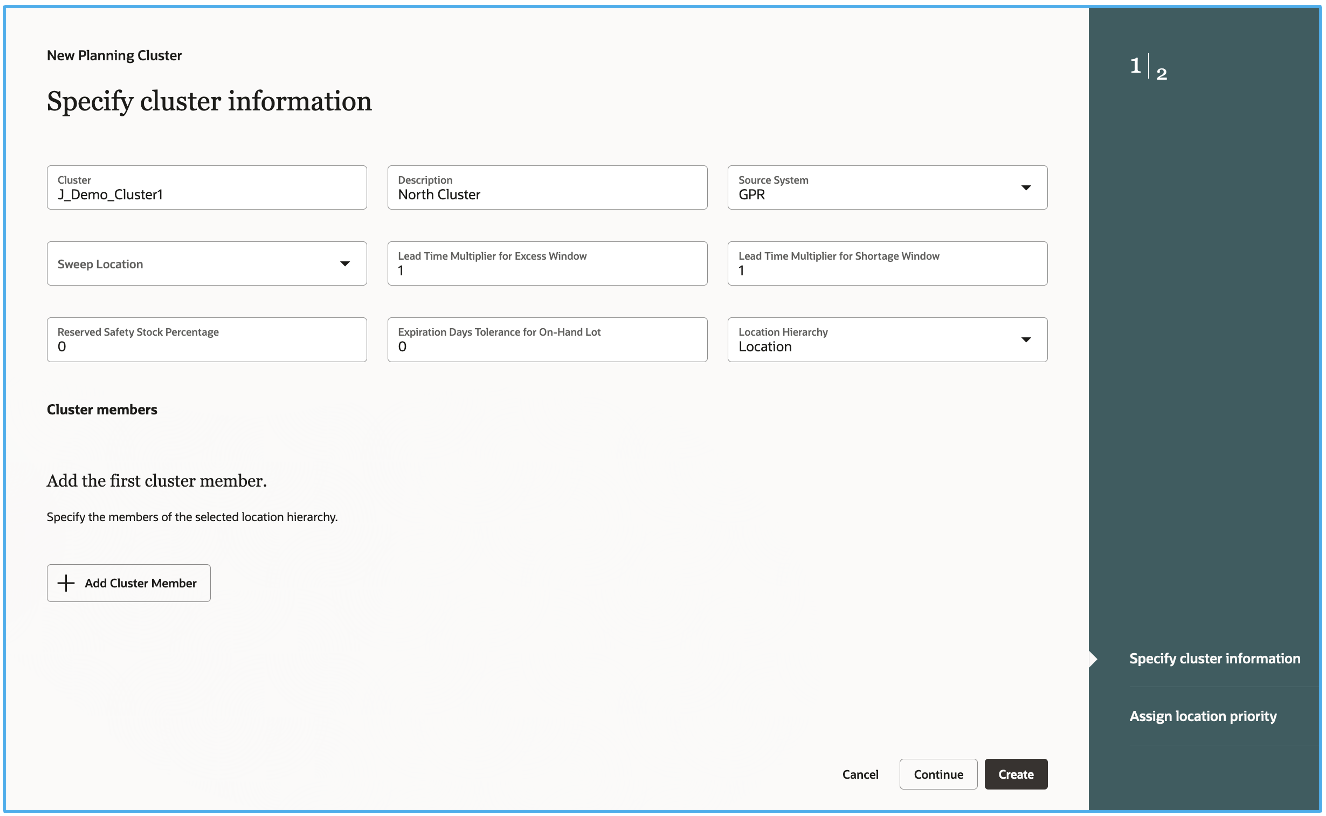Select the Assign location priority step
The height and width of the screenshot is (816, 1326).
[1203, 716]
